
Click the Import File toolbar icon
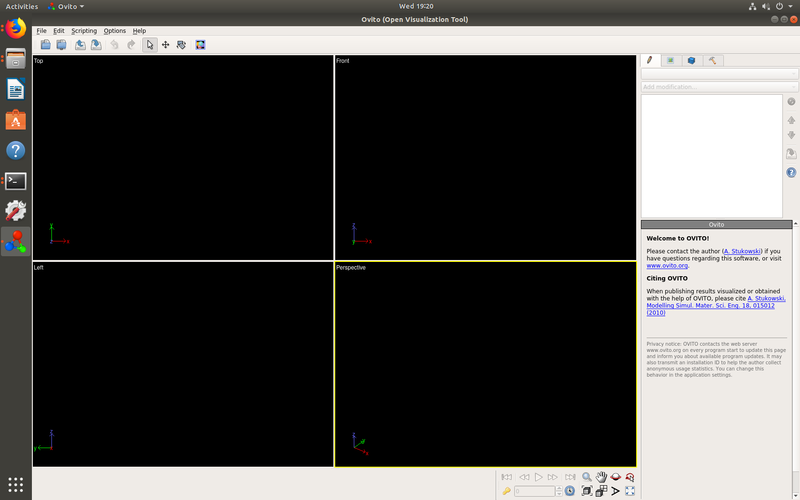(x=45, y=45)
